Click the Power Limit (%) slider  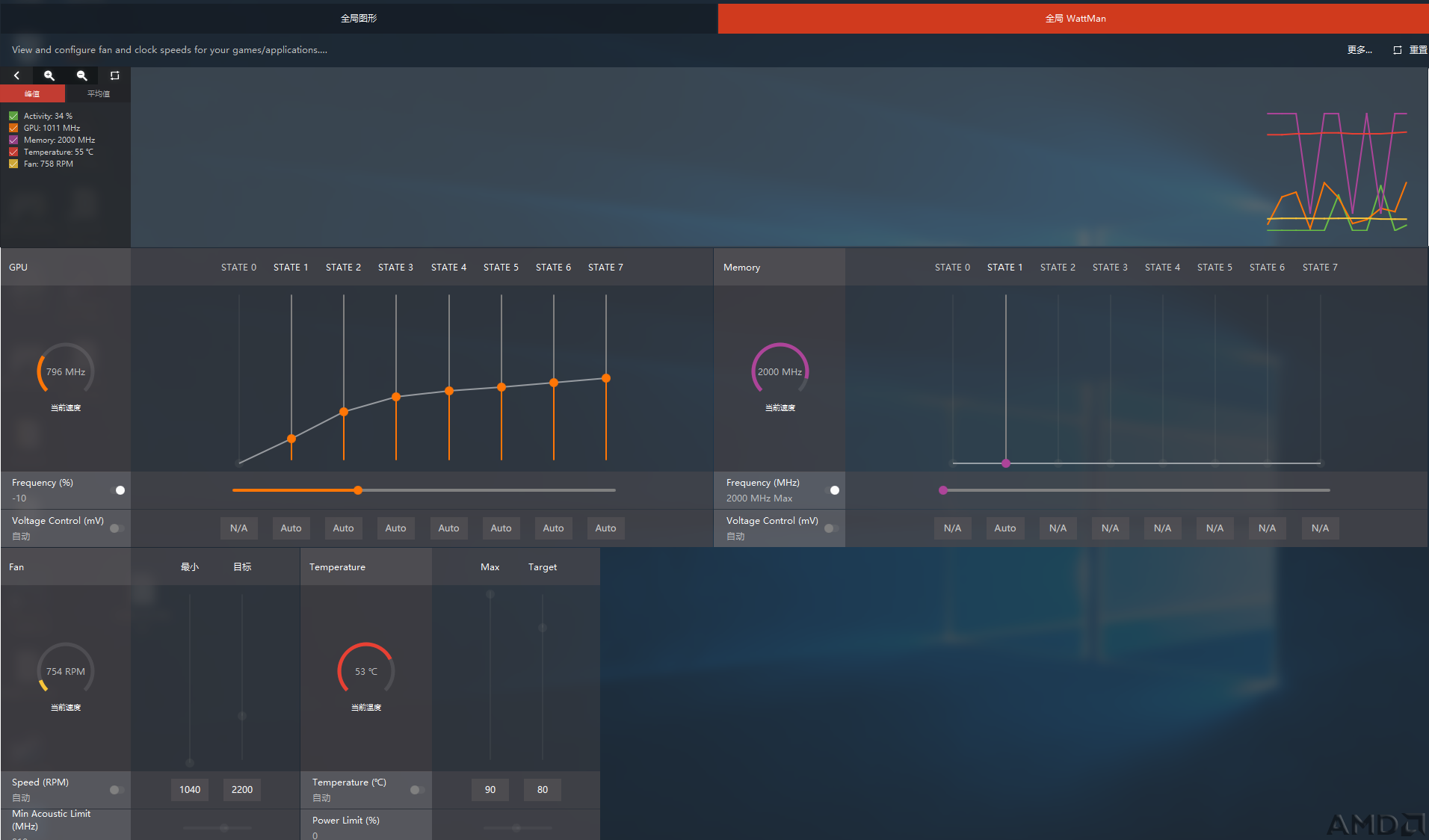[x=516, y=828]
